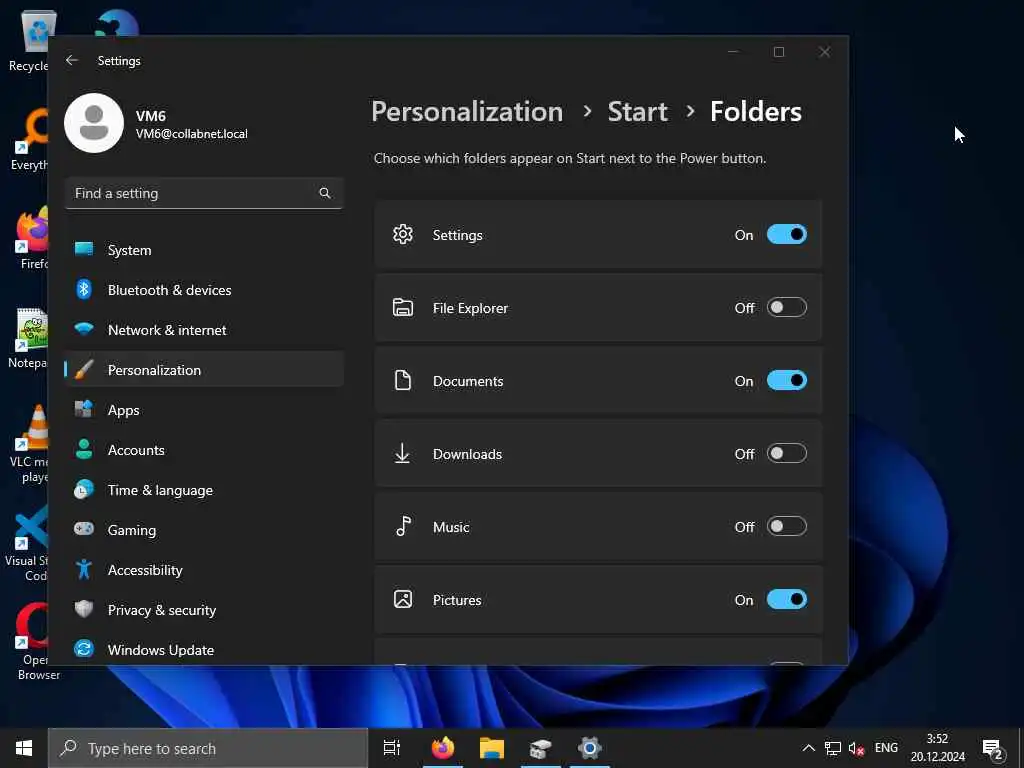Click the Settings gear icon in folders list
The height and width of the screenshot is (768, 1024).
pos(403,234)
